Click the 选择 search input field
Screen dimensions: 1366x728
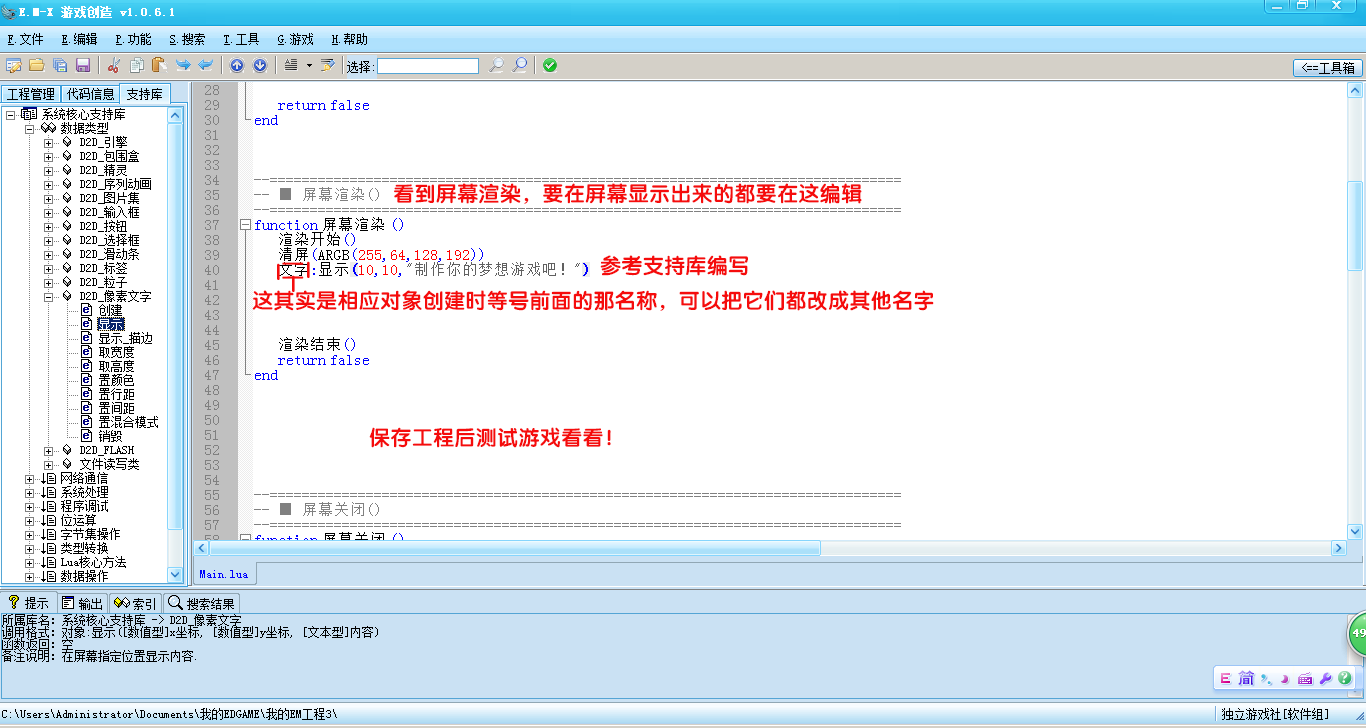(x=428, y=66)
